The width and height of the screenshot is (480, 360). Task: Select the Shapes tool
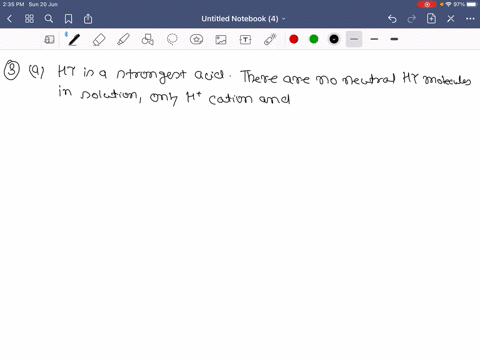click(148, 40)
